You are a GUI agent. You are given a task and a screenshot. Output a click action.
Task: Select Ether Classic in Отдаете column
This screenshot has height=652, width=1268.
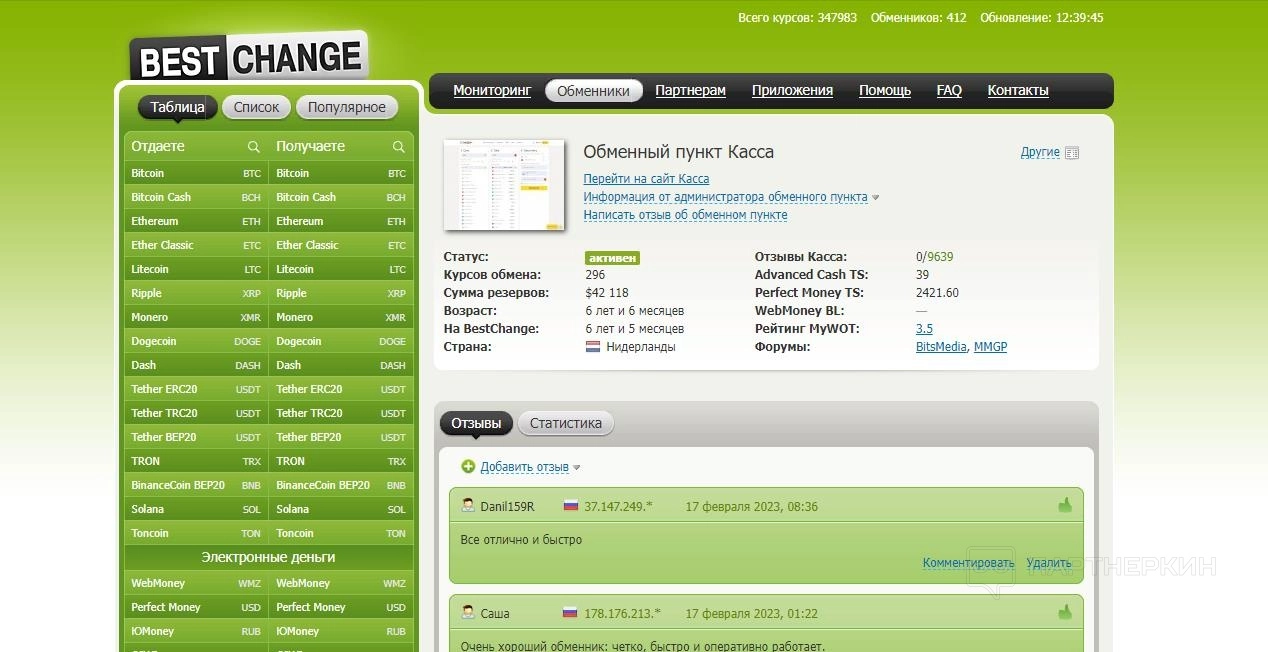coord(196,245)
